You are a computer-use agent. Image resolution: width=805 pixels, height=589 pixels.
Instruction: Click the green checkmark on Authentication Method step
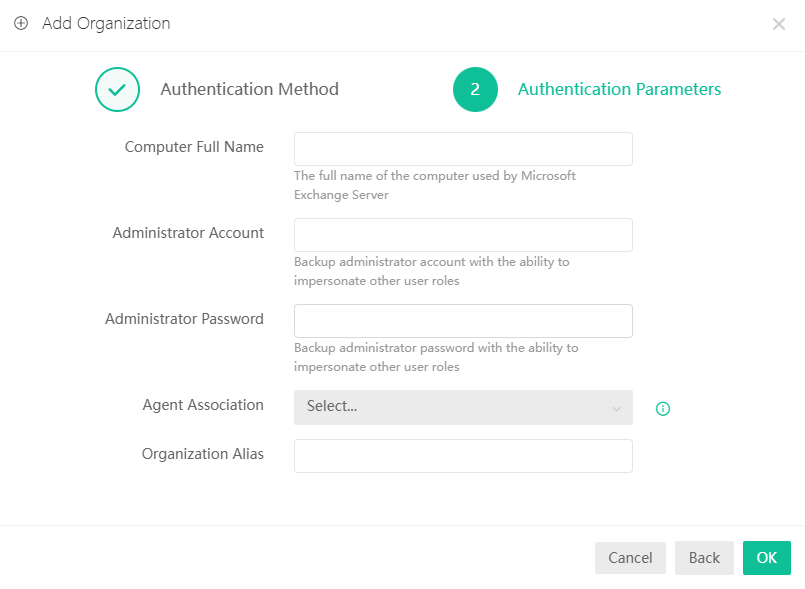tap(117, 89)
